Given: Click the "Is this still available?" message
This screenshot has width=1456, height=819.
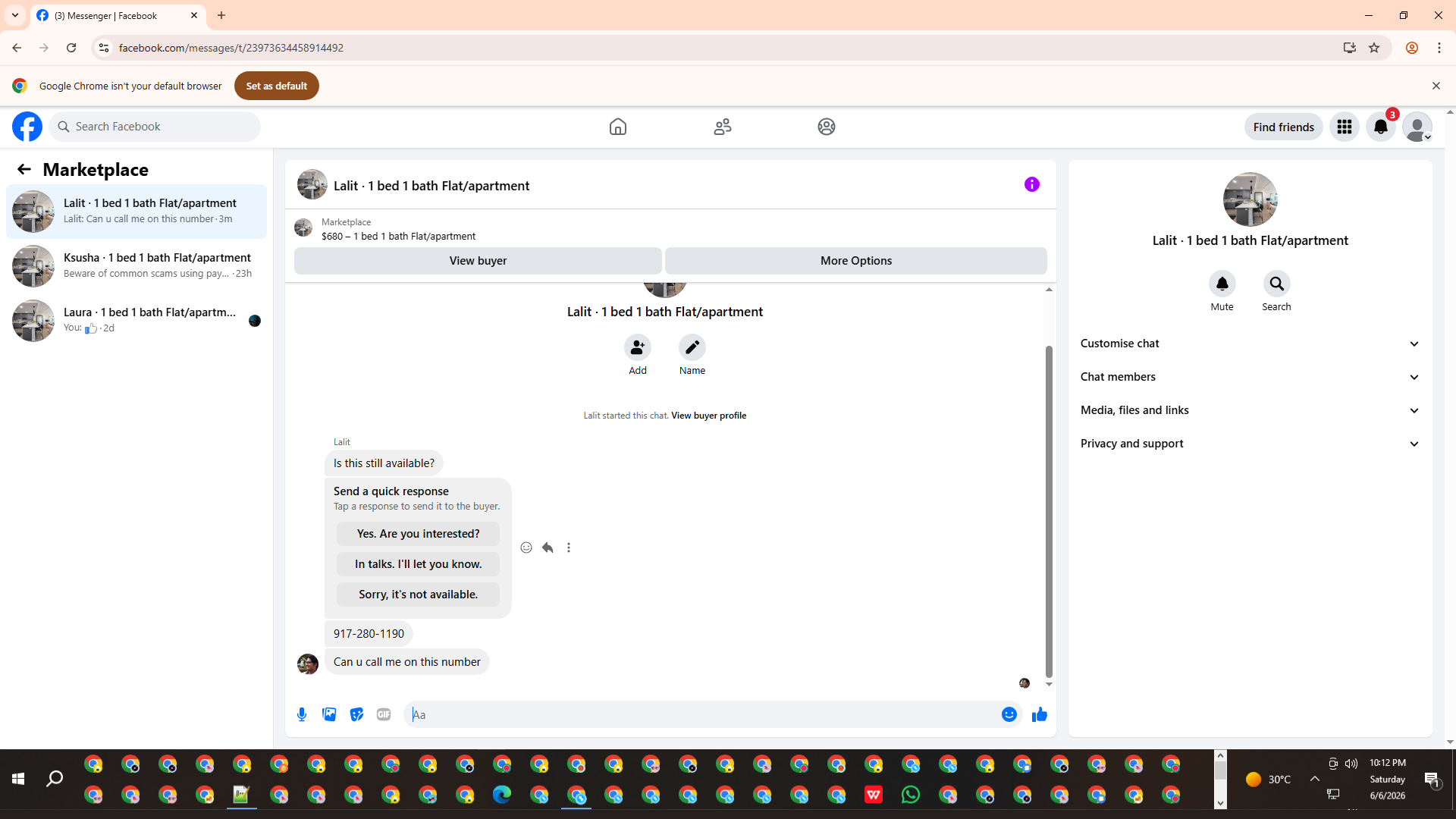Looking at the screenshot, I should 384,463.
